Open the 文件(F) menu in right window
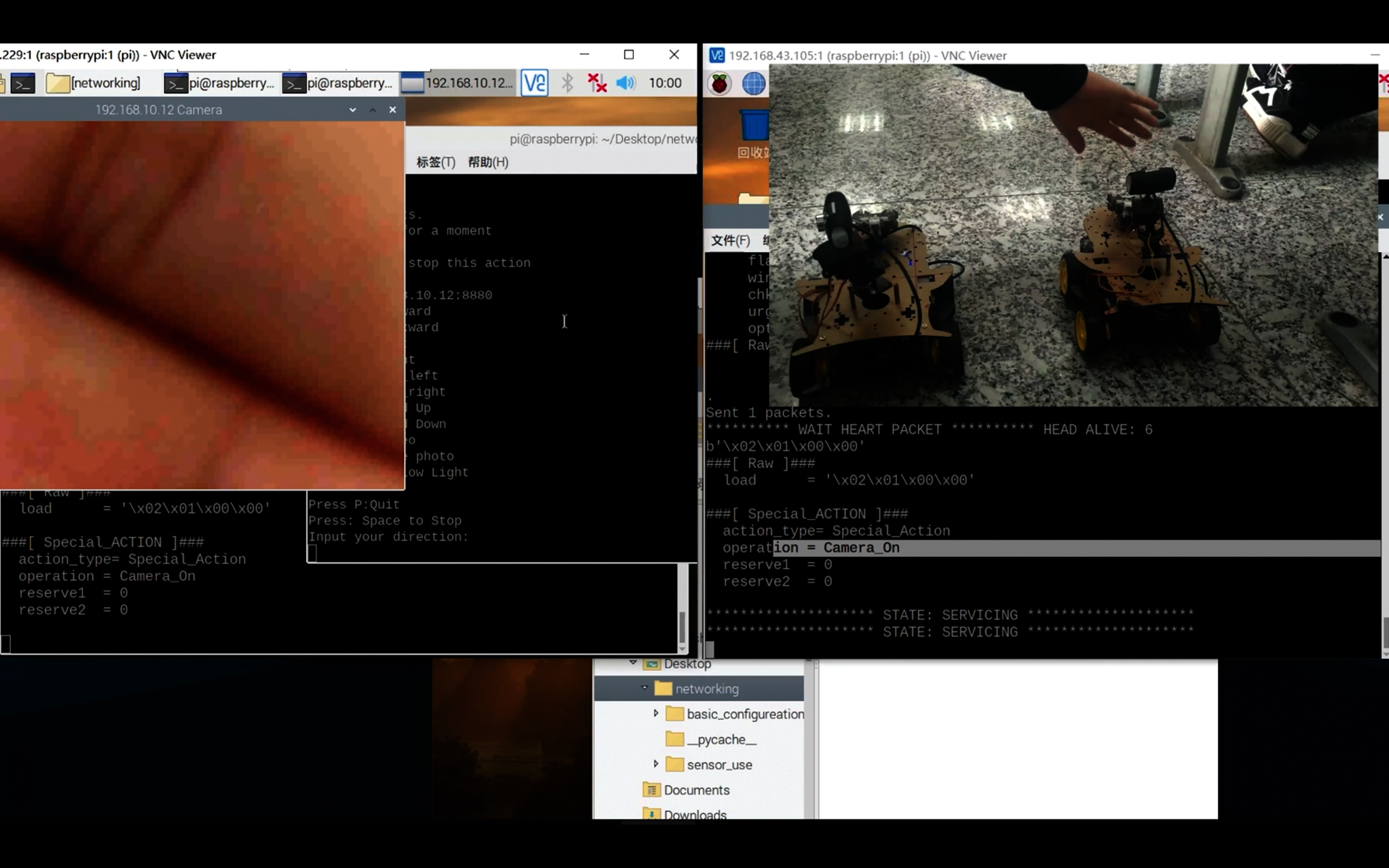The image size is (1389, 868). coord(730,241)
